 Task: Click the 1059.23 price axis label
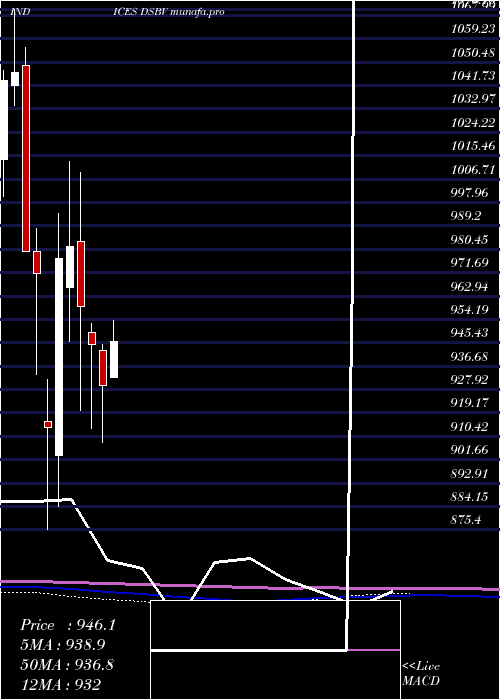pyautogui.click(x=473, y=29)
